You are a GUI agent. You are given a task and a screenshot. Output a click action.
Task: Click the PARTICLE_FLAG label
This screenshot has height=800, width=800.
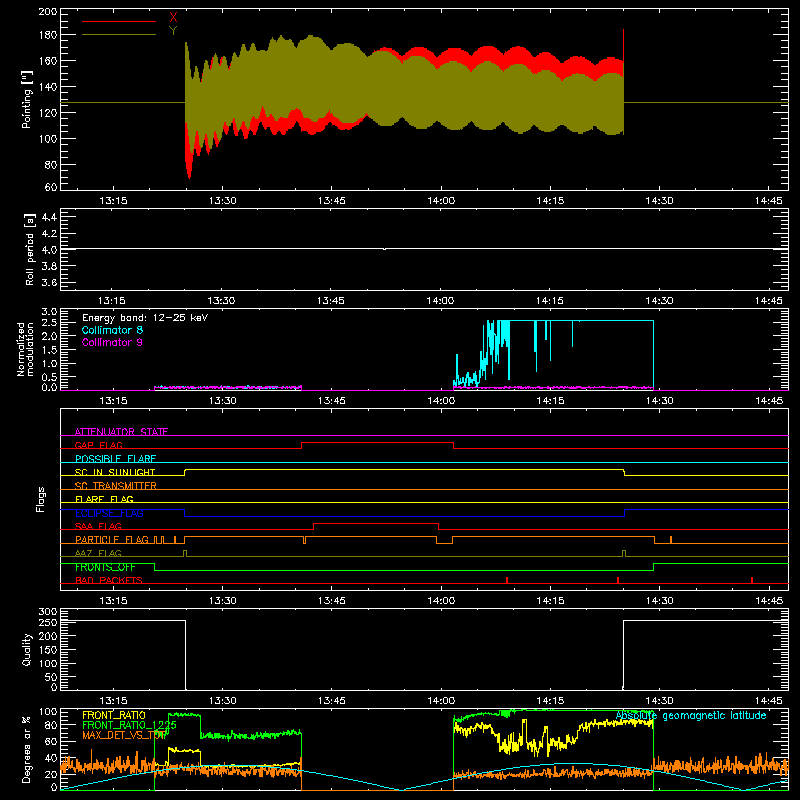pyautogui.click(x=112, y=539)
